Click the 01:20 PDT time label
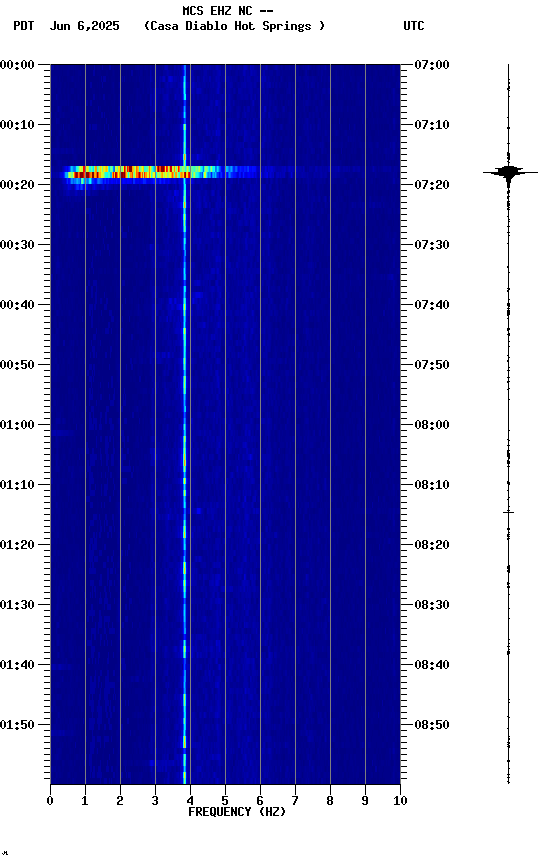This screenshot has width=552, height=864. pos(17,545)
